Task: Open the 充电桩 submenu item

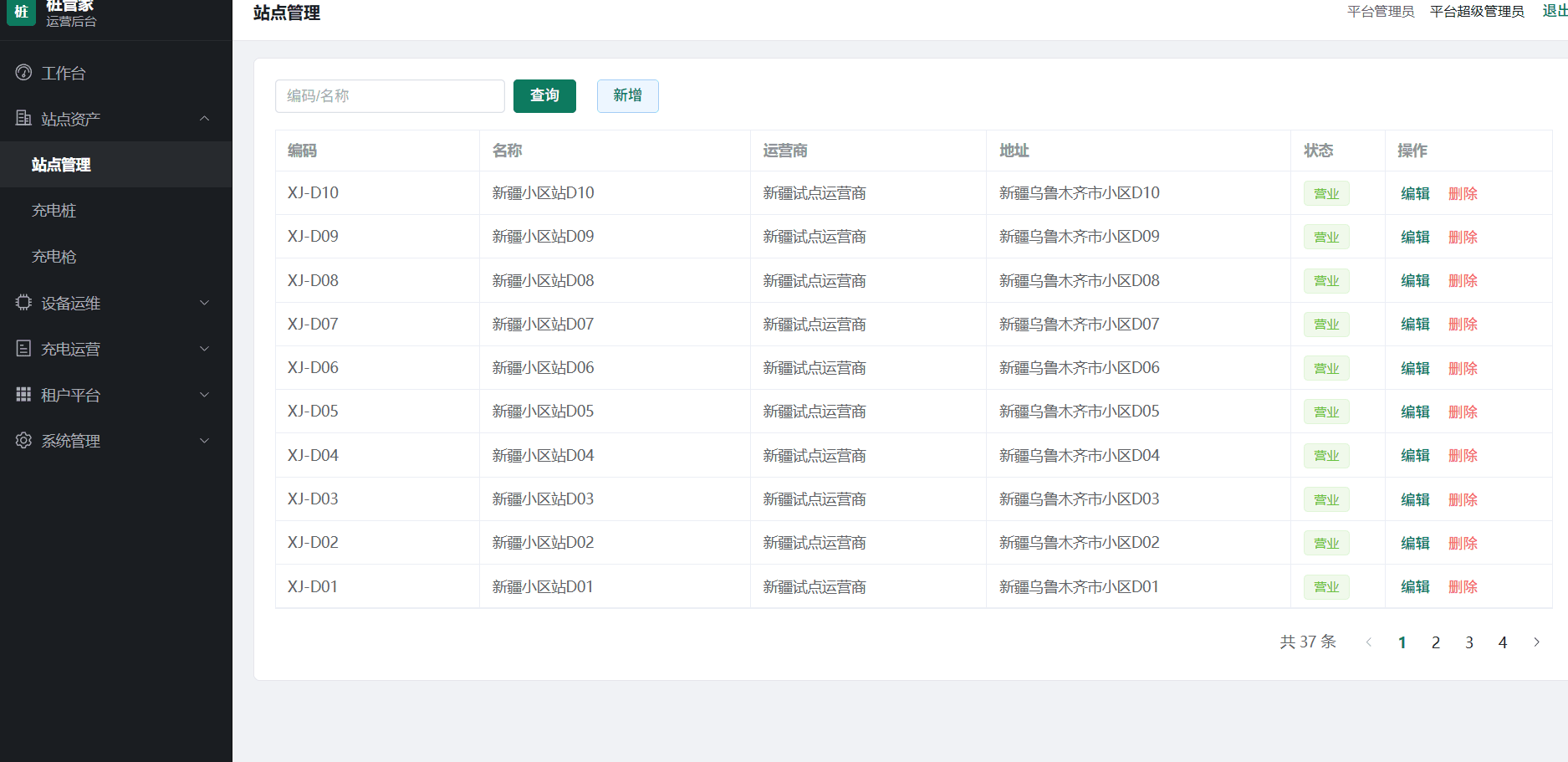Action: pos(116,211)
